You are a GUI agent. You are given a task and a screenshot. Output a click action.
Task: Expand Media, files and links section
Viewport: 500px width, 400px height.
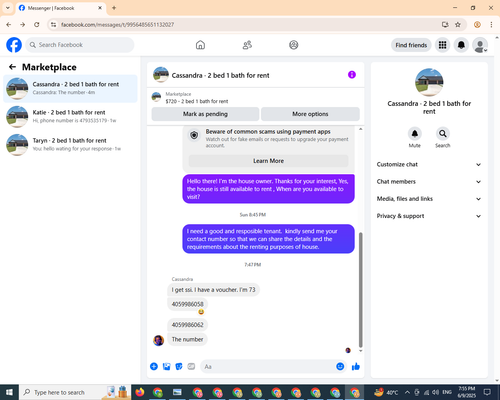[x=429, y=199]
